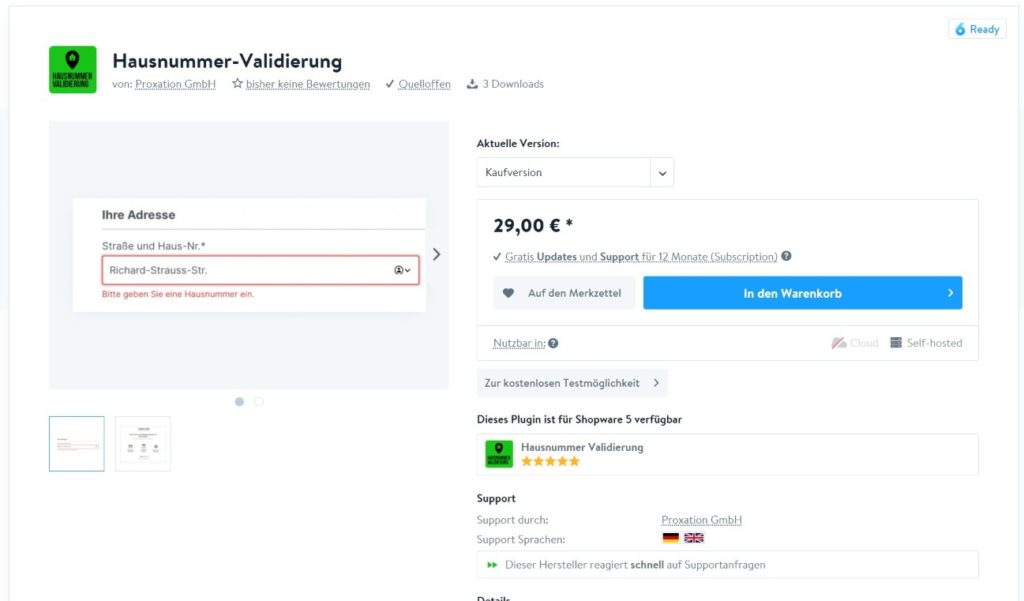This screenshot has width=1024, height=601.
Task: Show next screenshot with the right chevron
Action: [436, 254]
